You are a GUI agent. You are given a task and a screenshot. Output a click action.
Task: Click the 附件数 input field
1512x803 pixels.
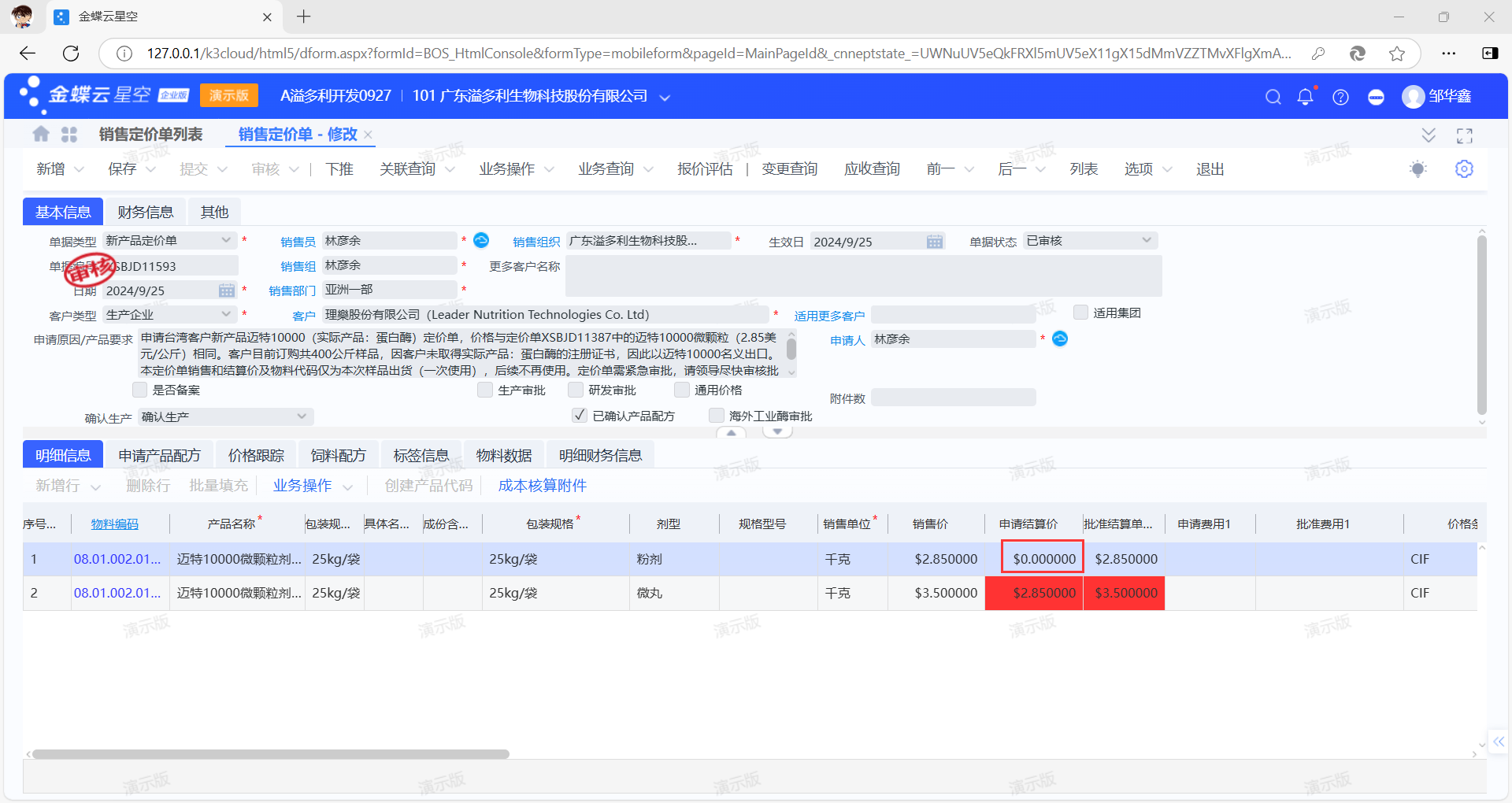click(954, 398)
